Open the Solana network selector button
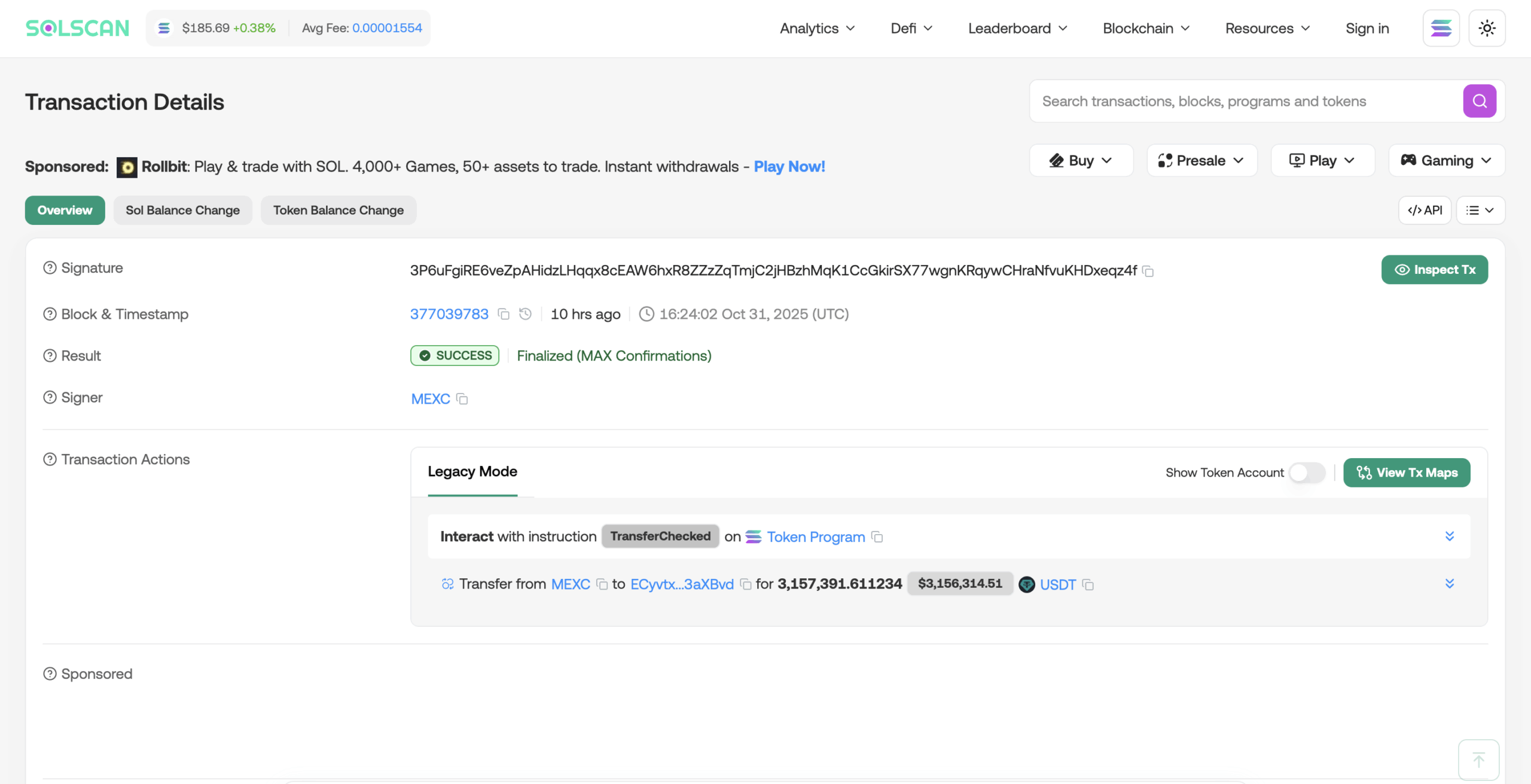The image size is (1531, 784). point(1441,28)
